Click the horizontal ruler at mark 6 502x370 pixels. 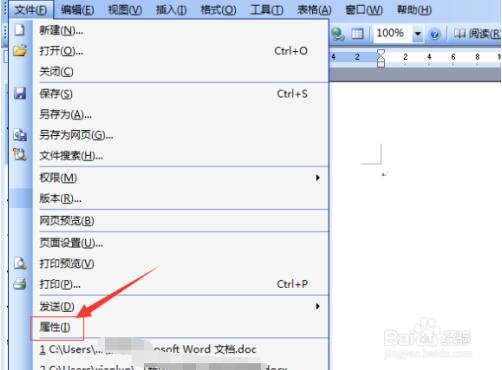click(x=453, y=57)
